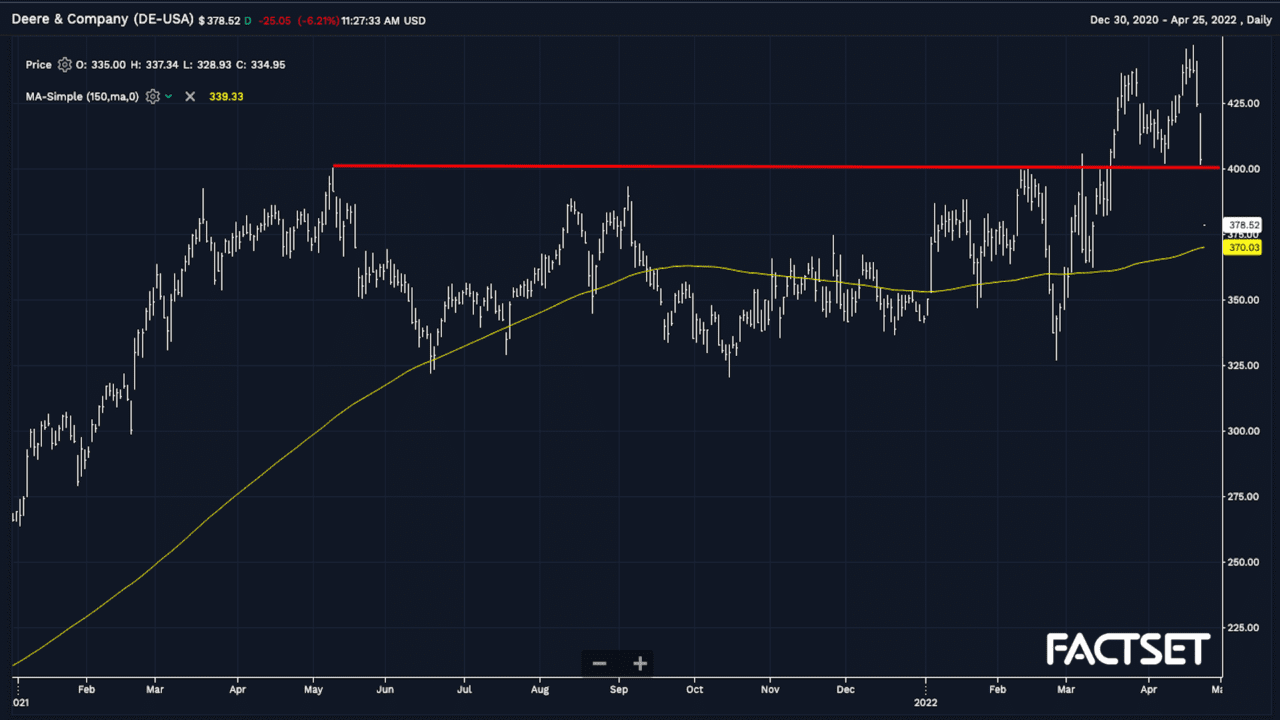Viewport: 1280px width, 720px height.
Task: Expand the MA-Simple green chevron dropdown
Action: [168, 97]
